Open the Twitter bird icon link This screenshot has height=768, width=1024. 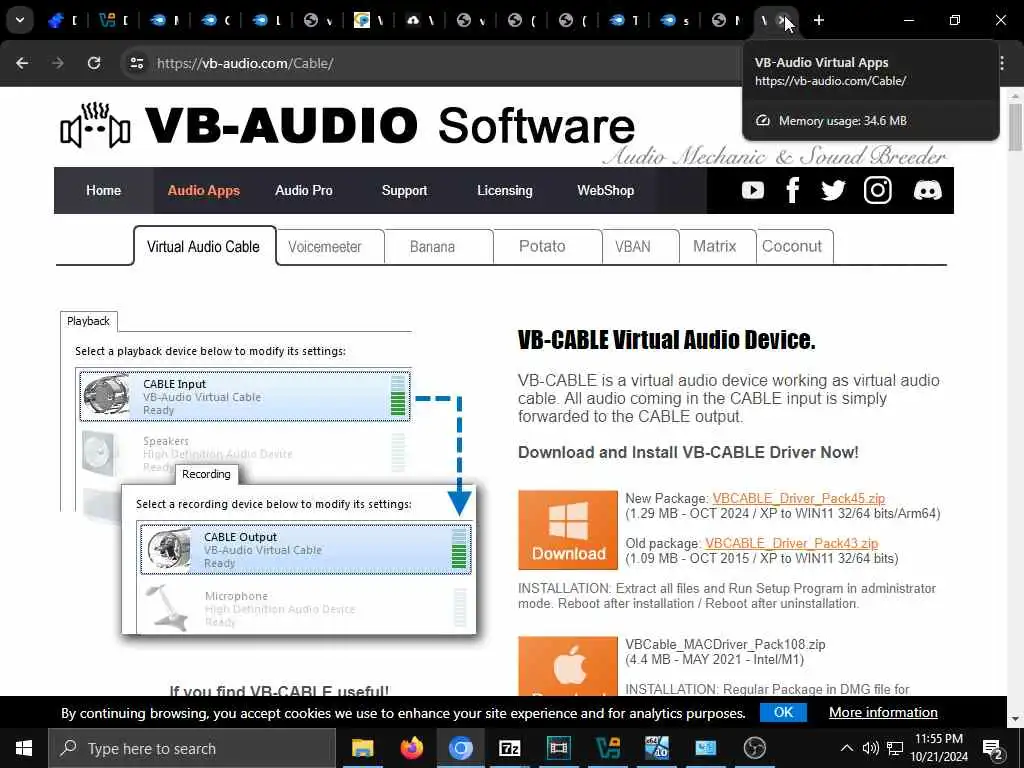tap(833, 190)
